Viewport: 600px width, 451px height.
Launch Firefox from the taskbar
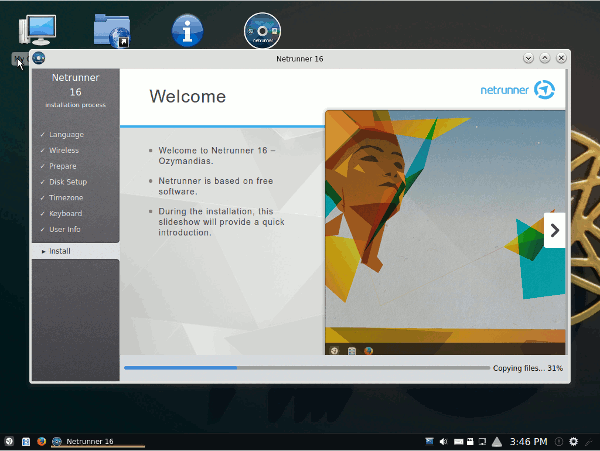pos(41,441)
